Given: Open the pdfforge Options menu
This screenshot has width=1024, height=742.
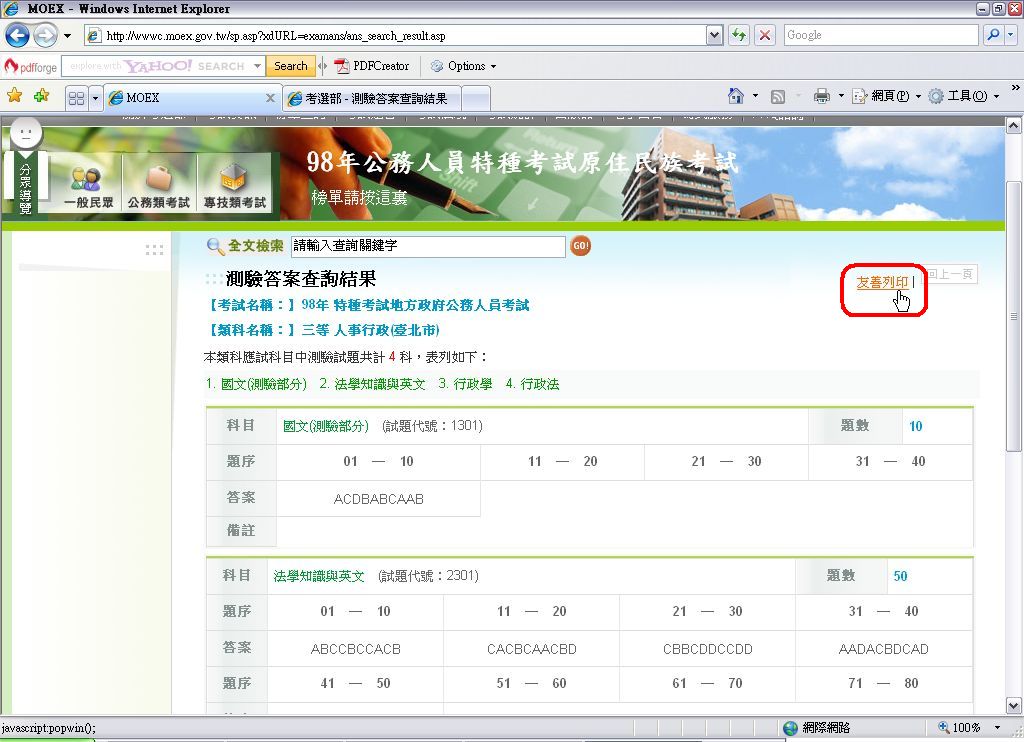Looking at the screenshot, I should point(464,66).
